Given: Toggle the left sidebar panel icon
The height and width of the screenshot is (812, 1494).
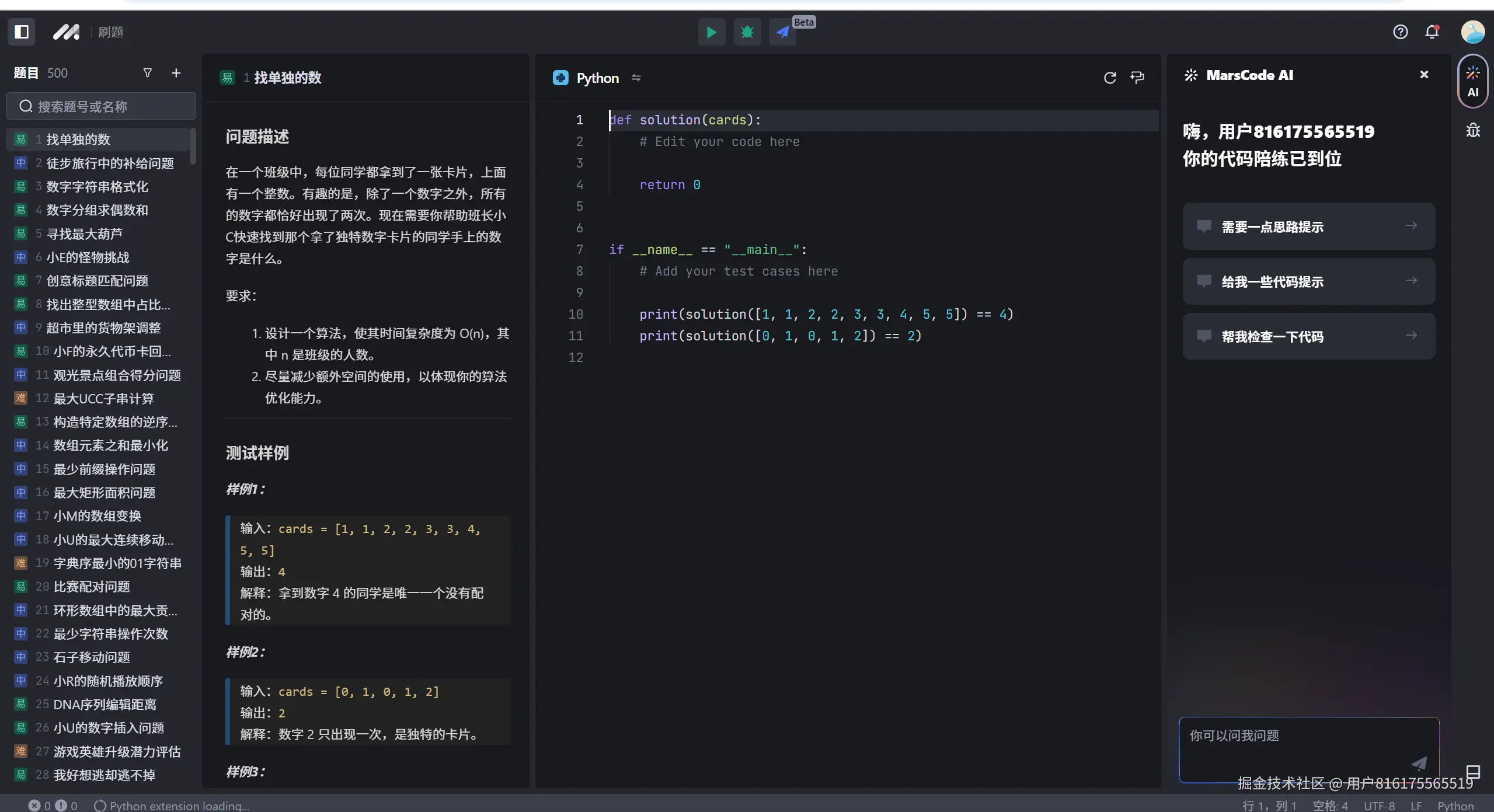Looking at the screenshot, I should 22,32.
